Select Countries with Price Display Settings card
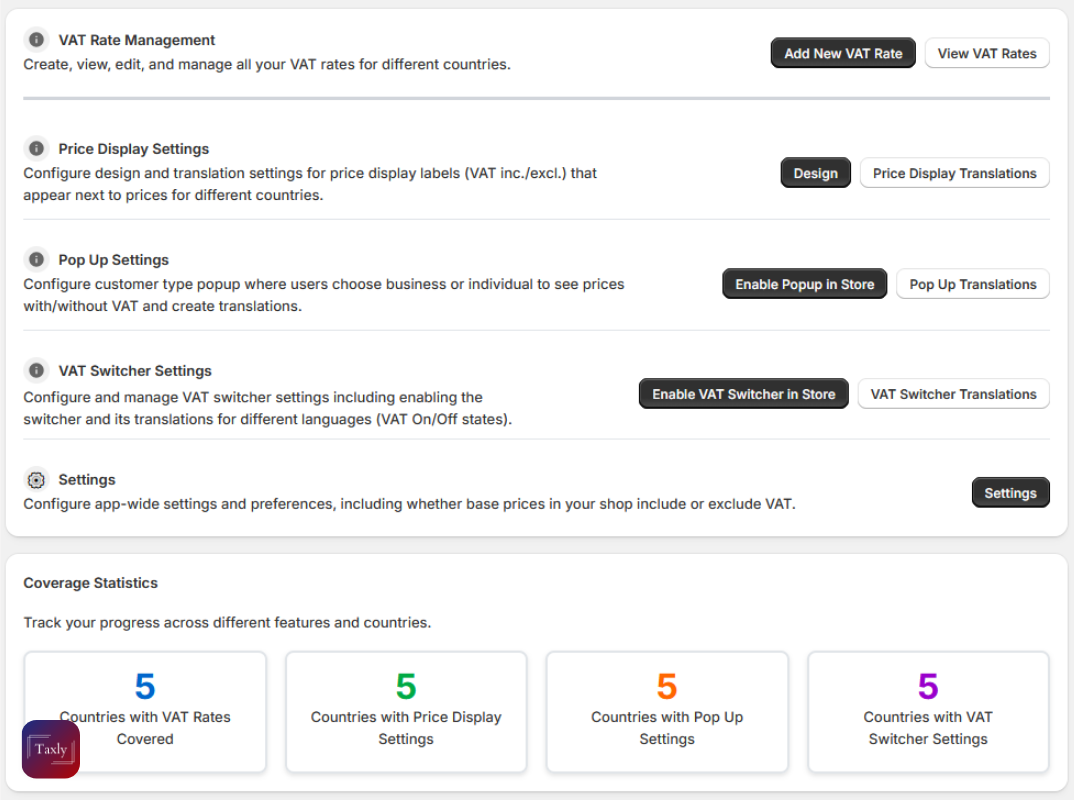The height and width of the screenshot is (800, 1074). click(406, 711)
